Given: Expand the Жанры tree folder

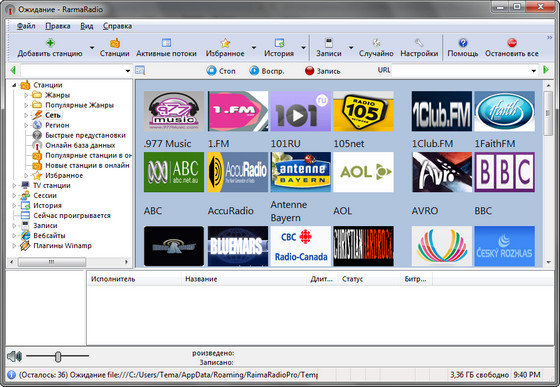Looking at the screenshot, I should click(26, 95).
